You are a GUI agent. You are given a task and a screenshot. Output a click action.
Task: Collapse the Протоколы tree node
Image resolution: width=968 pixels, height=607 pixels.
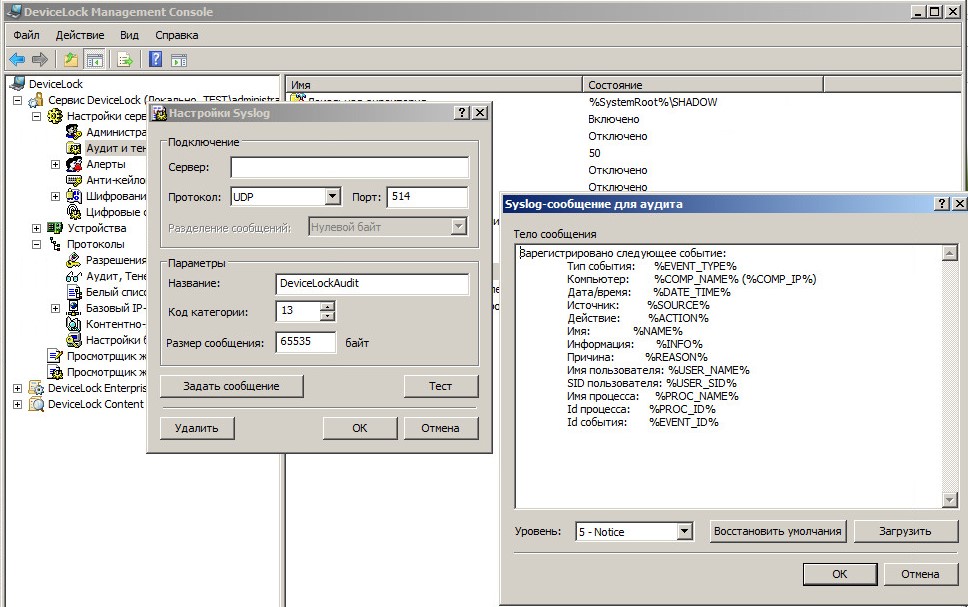click(x=37, y=244)
